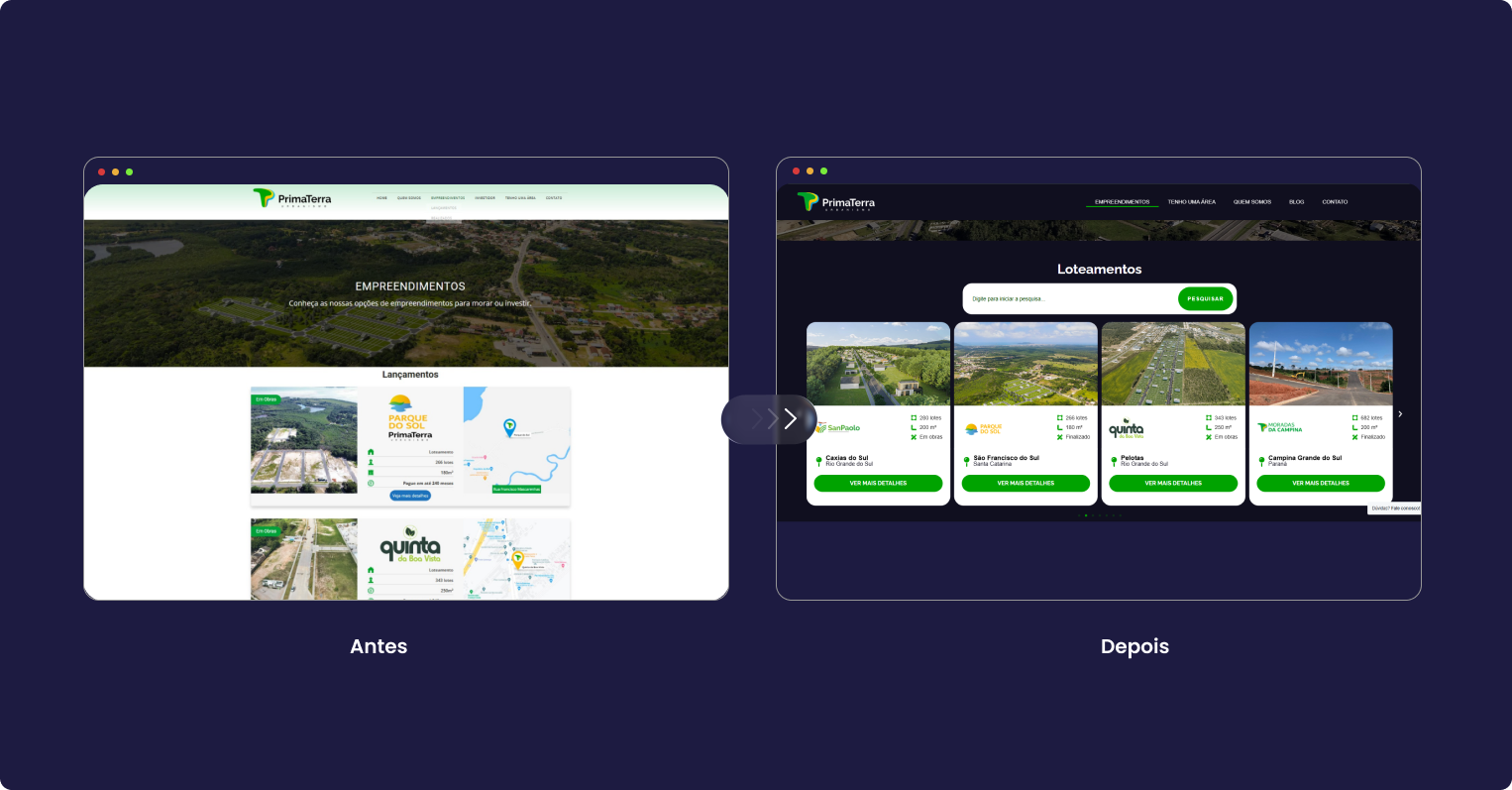Advance the Loteamentos carousel with the right chevron
This screenshot has width=1512, height=790.
click(x=1400, y=414)
